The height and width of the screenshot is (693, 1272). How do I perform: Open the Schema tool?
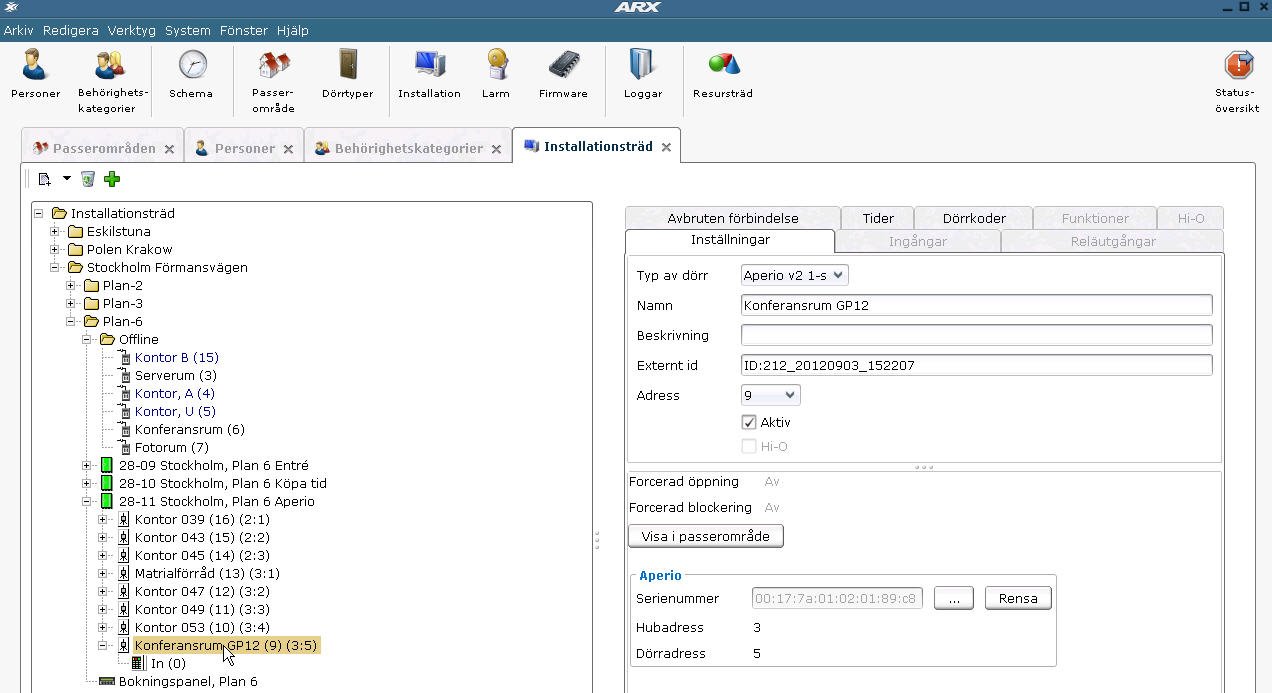(x=191, y=75)
